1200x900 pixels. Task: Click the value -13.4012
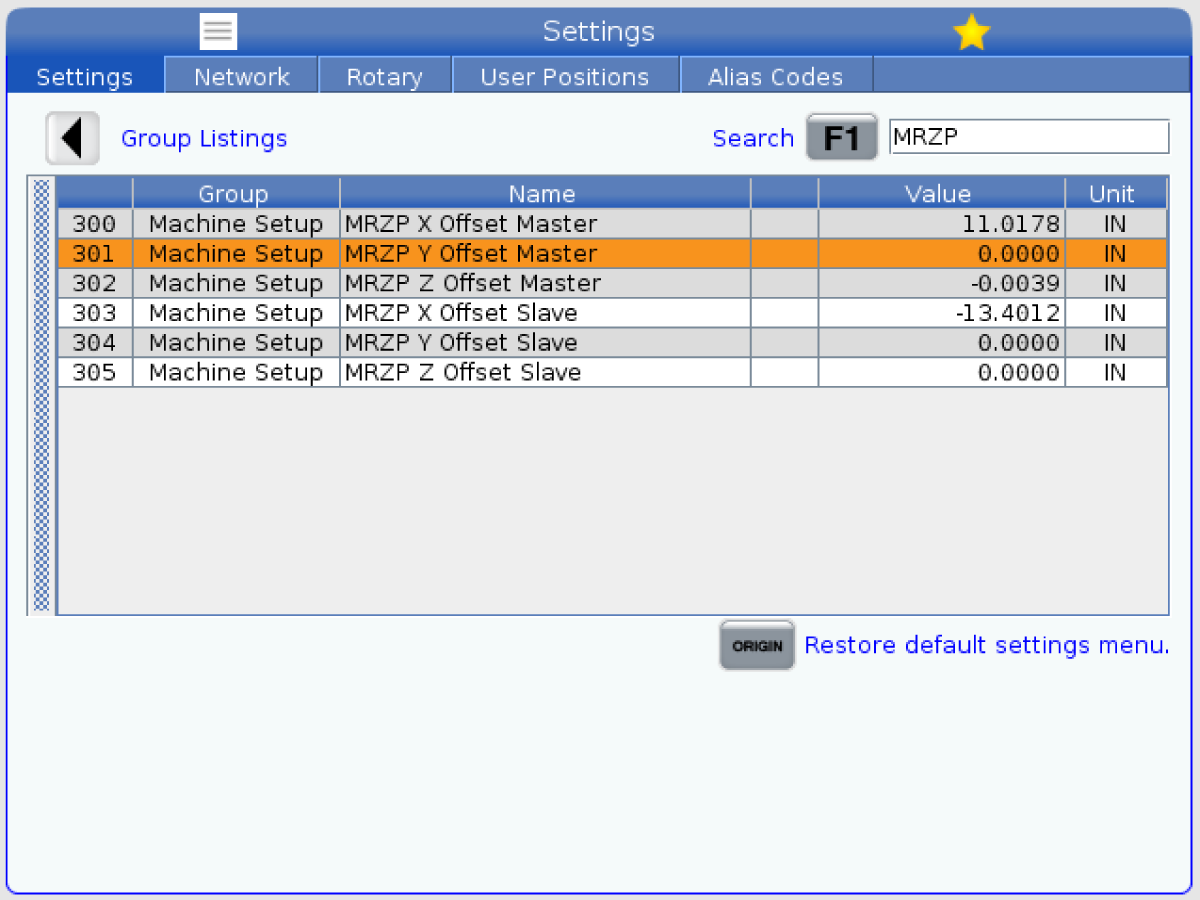click(1008, 313)
